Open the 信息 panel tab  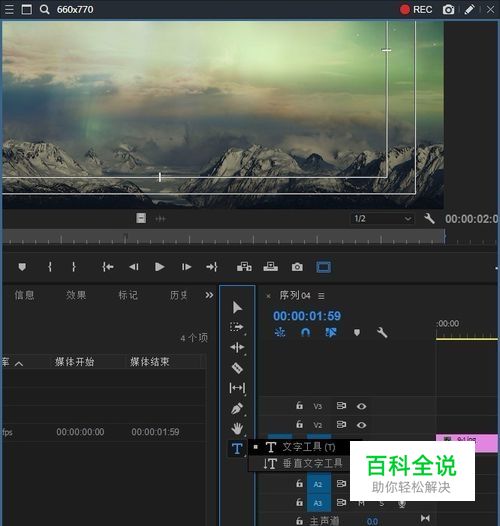[x=24, y=295]
